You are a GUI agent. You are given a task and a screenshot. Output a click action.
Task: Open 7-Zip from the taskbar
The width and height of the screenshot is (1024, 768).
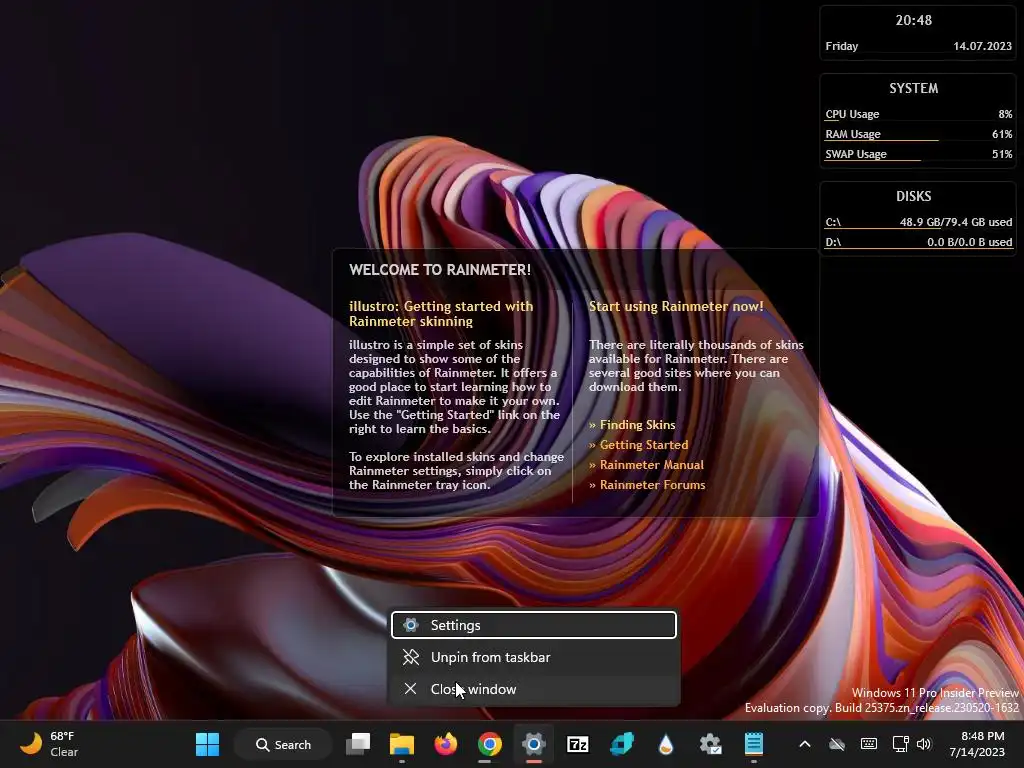click(577, 744)
